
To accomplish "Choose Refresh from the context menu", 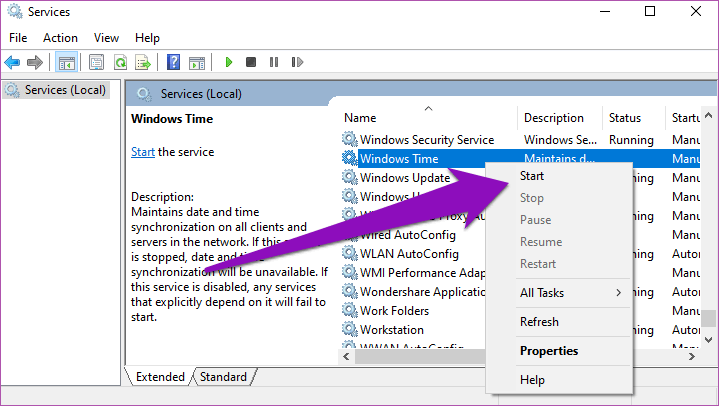I will tap(559, 322).
